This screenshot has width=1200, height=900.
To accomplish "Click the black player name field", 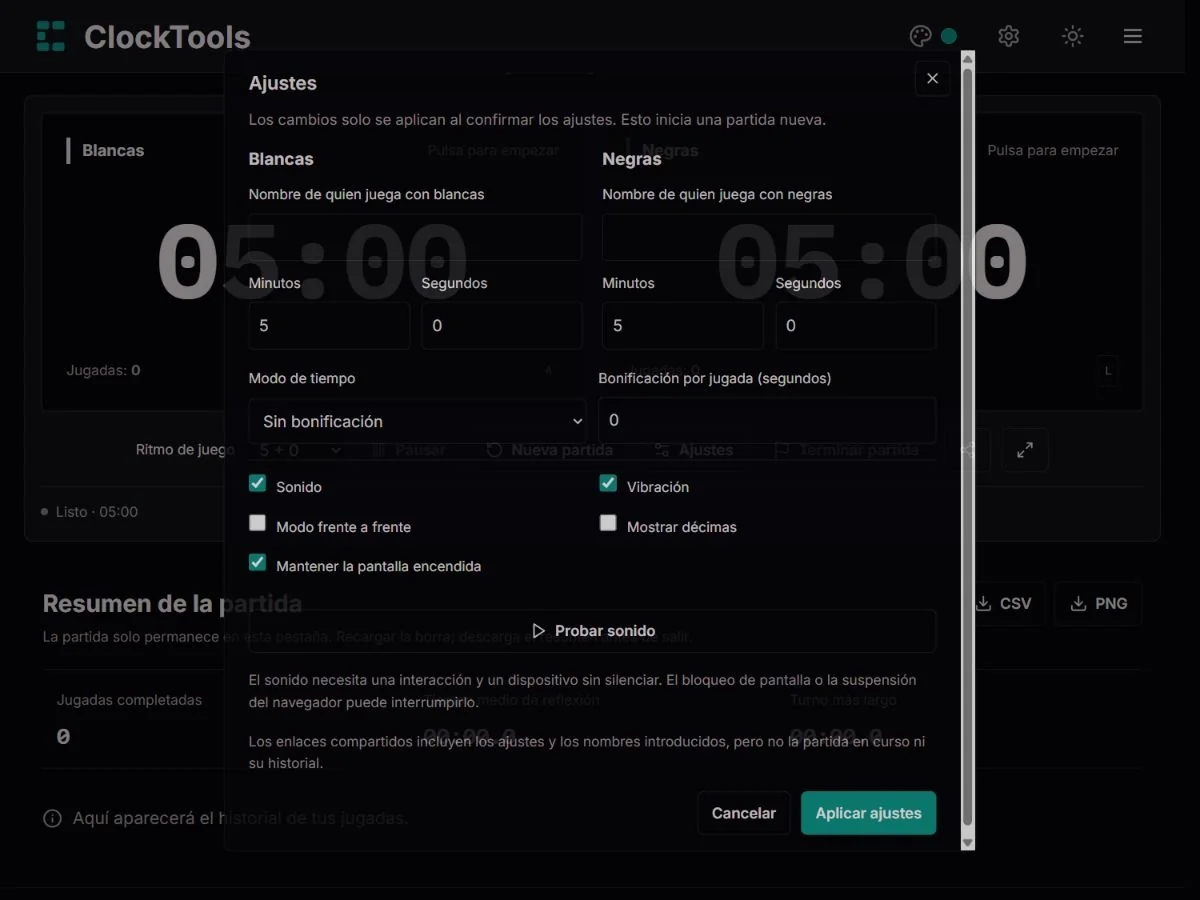I will pyautogui.click(x=769, y=237).
